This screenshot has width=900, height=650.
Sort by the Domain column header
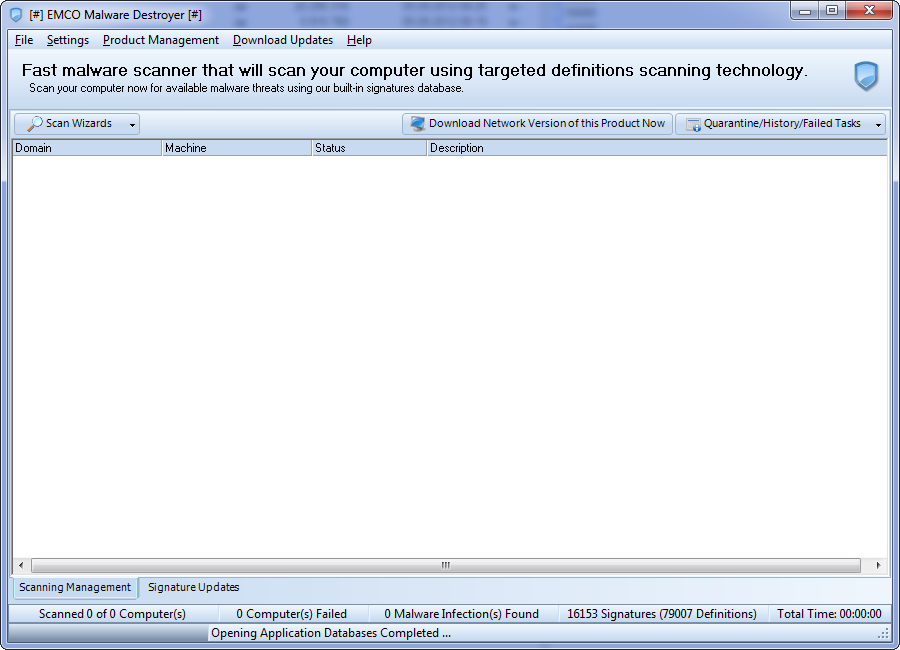[x=87, y=148]
